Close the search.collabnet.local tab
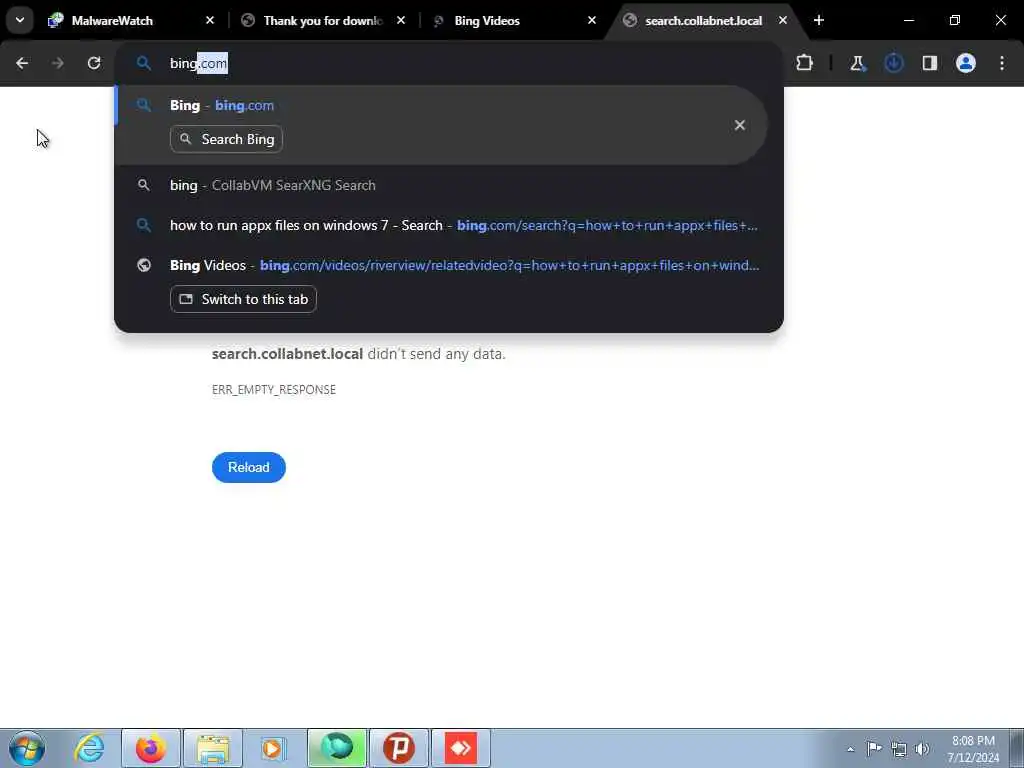The width and height of the screenshot is (1024, 768). click(x=782, y=20)
